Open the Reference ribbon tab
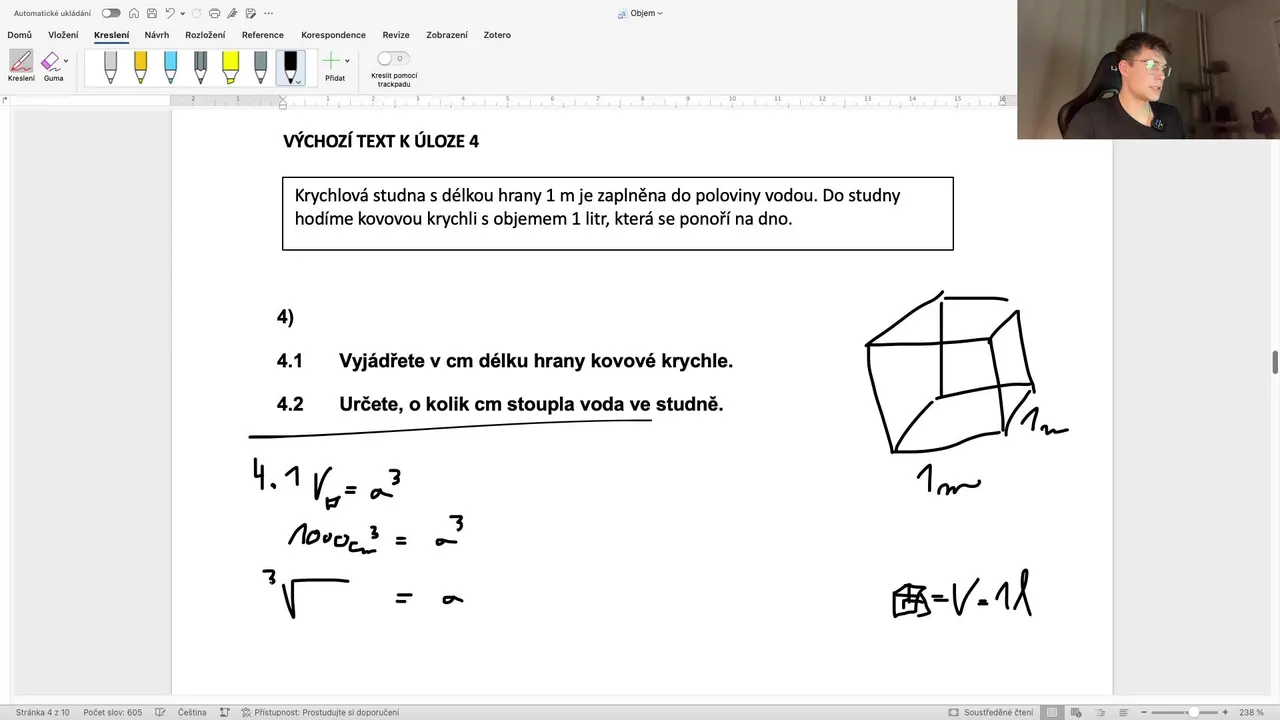 click(x=263, y=35)
